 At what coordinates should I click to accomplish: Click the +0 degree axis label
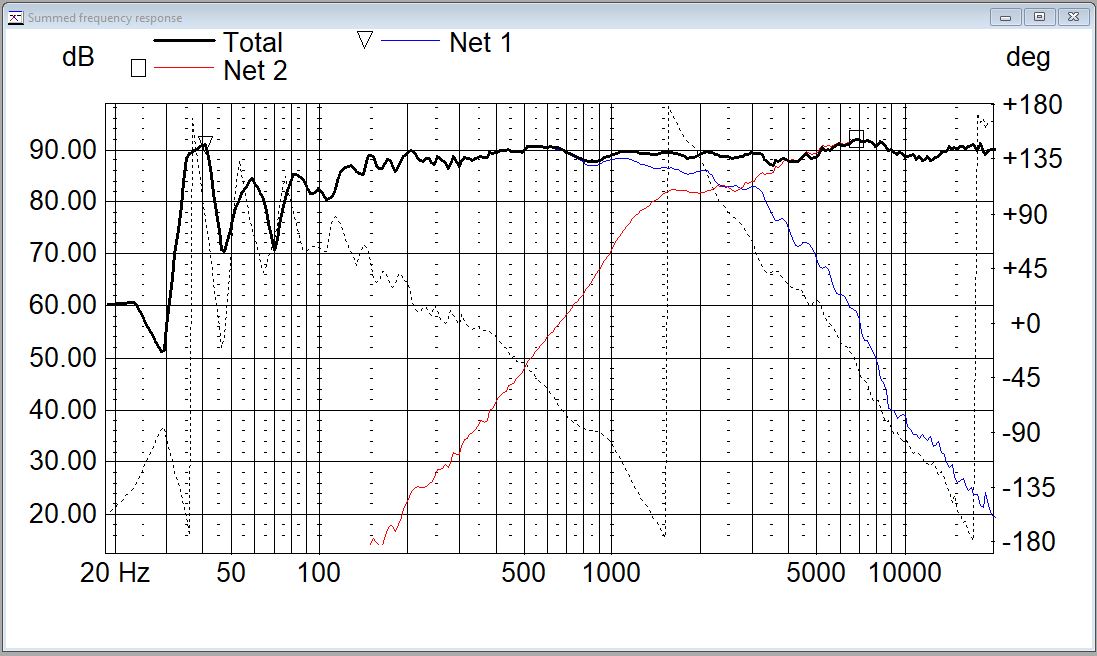tap(1026, 323)
